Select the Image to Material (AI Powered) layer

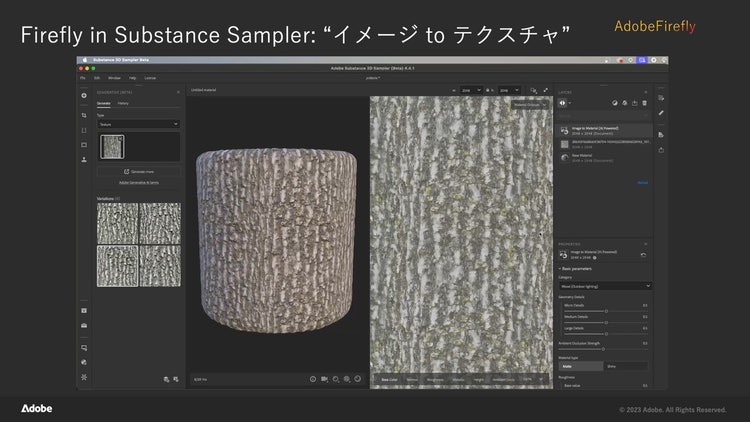pos(605,131)
